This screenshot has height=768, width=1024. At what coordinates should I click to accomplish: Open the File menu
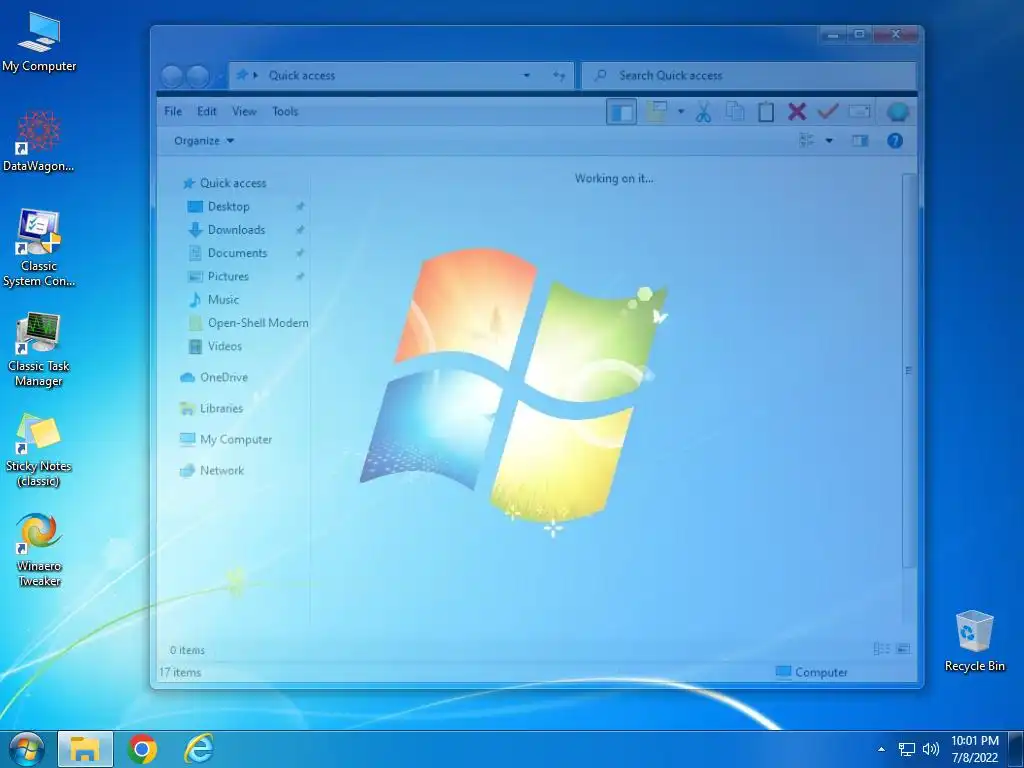point(173,112)
